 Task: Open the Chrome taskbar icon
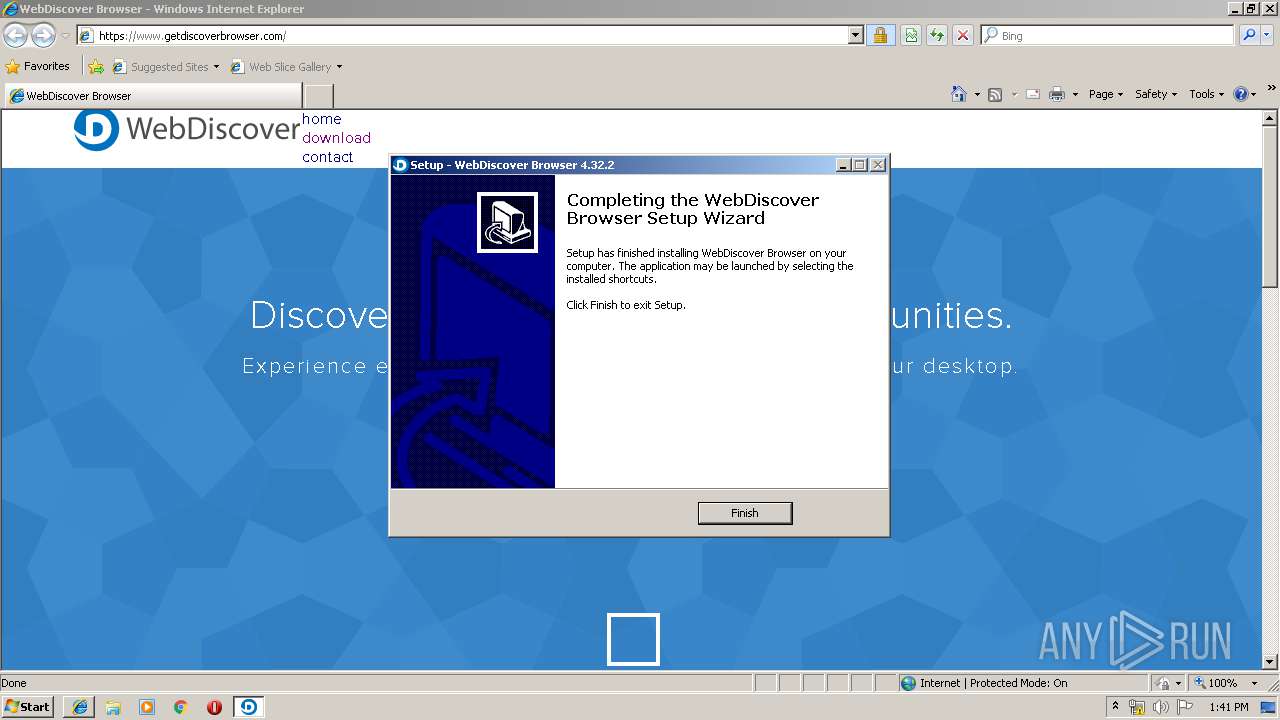point(181,707)
